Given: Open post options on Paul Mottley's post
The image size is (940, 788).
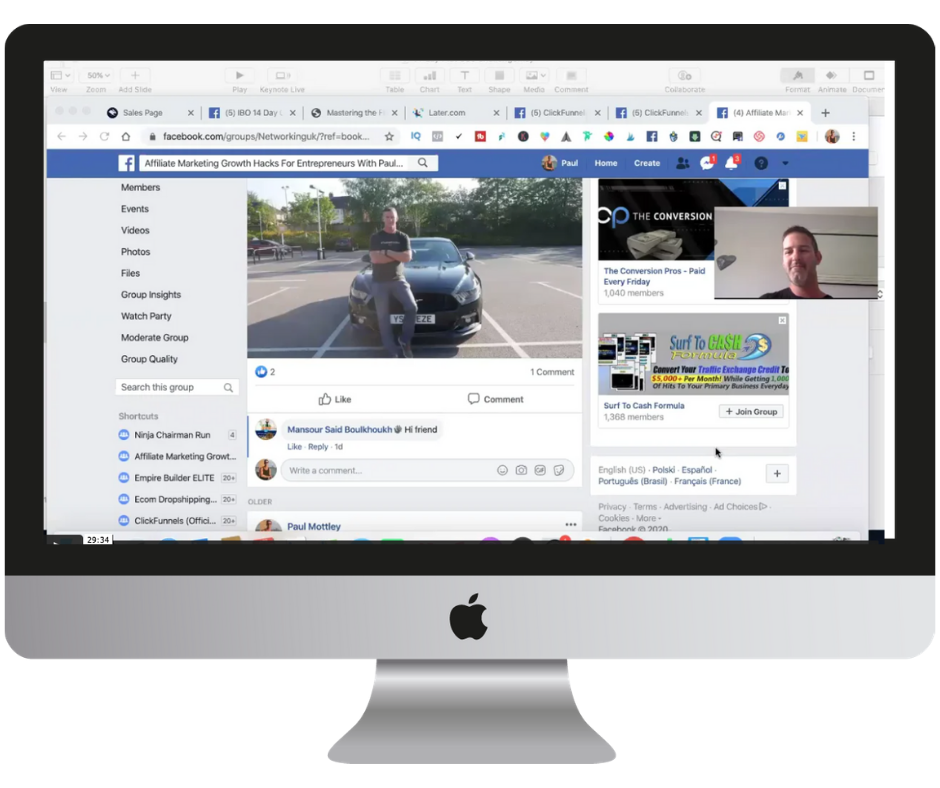Looking at the screenshot, I should tap(570, 525).
